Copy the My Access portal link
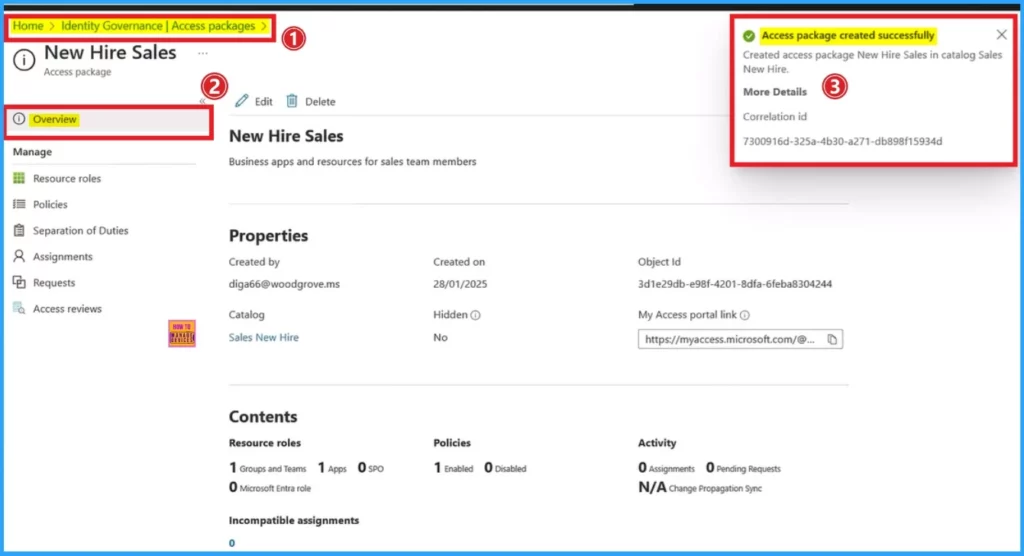The height and width of the screenshot is (556, 1024). click(x=832, y=340)
